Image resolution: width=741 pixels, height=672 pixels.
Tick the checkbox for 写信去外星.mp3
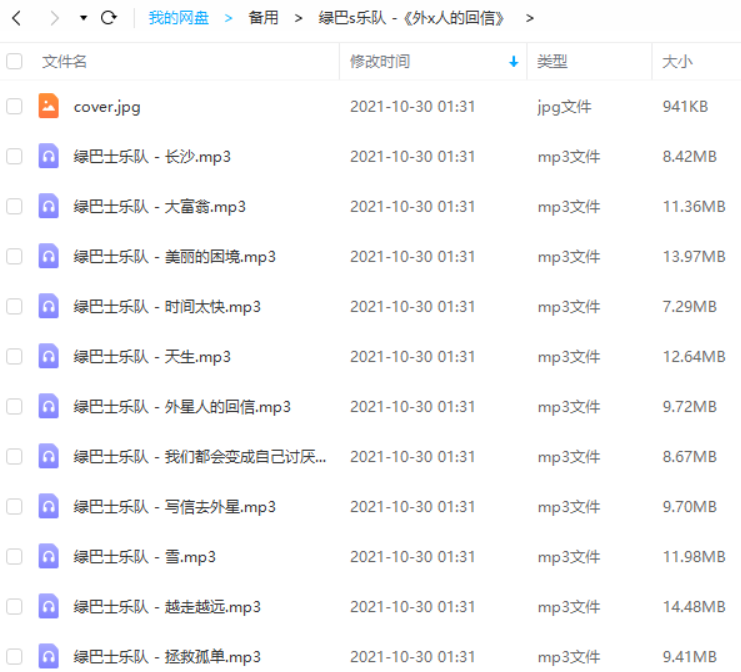[14, 506]
